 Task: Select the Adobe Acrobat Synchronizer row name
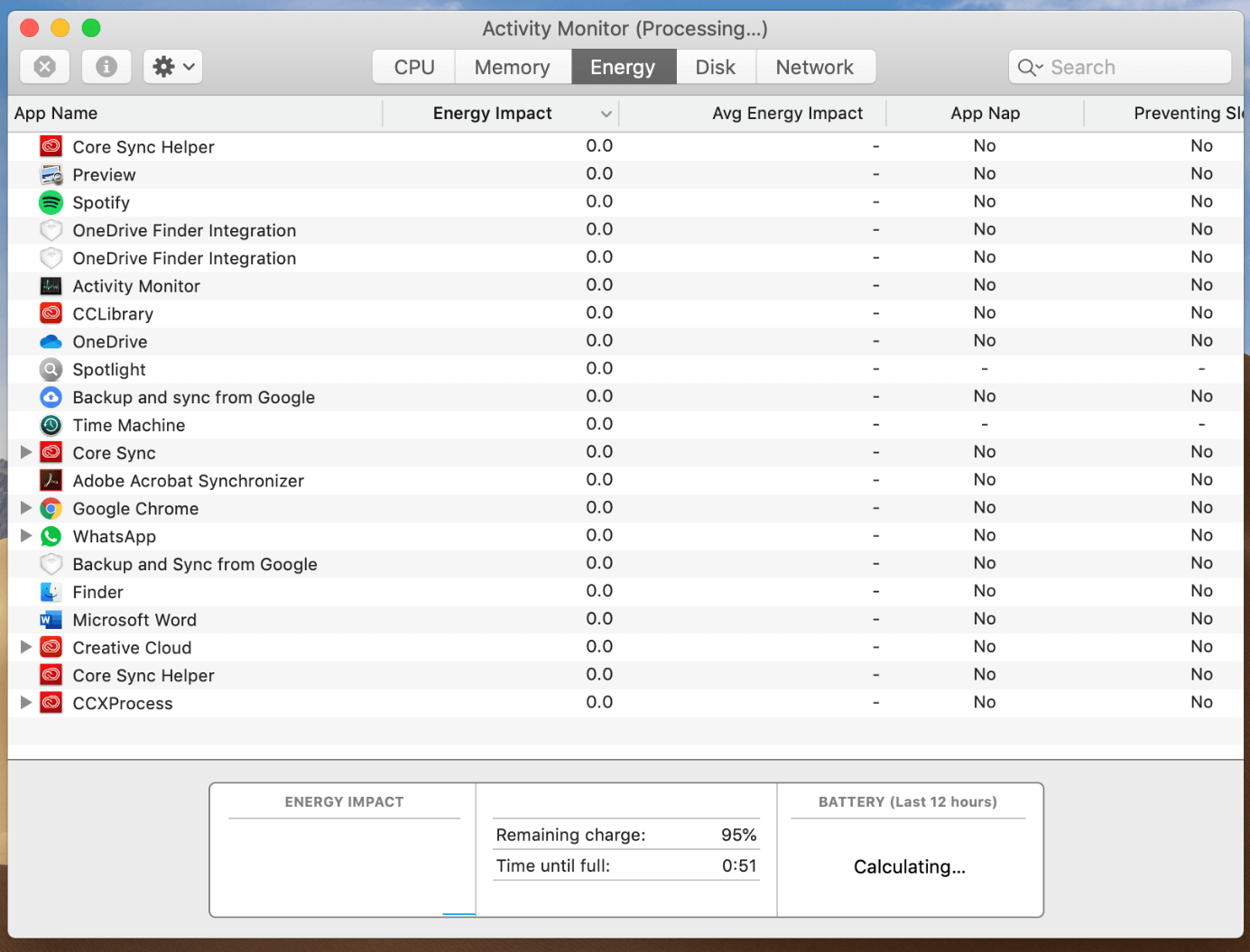tap(188, 481)
